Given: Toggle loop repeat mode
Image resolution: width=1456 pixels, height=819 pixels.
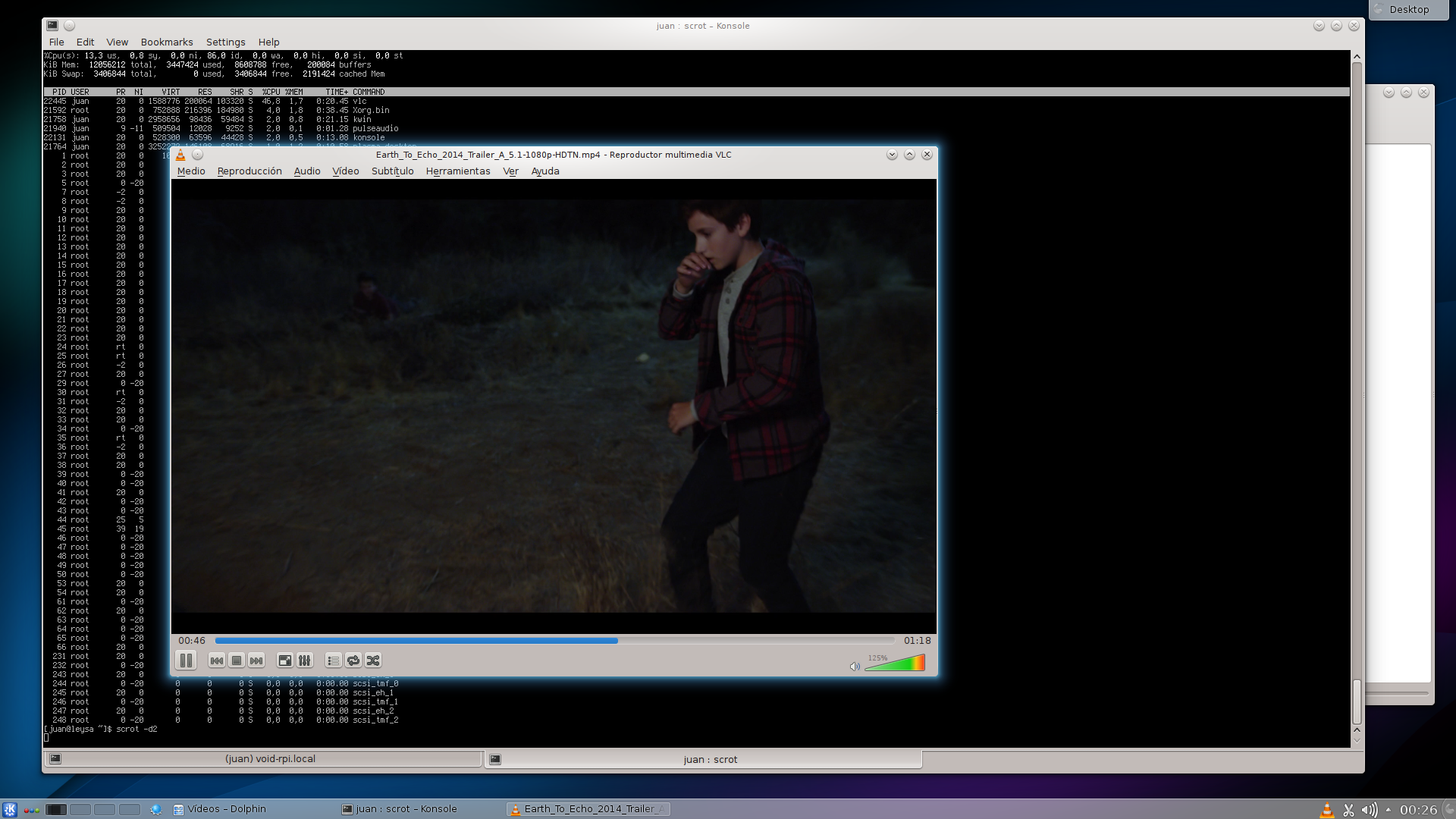Looking at the screenshot, I should (x=353, y=661).
